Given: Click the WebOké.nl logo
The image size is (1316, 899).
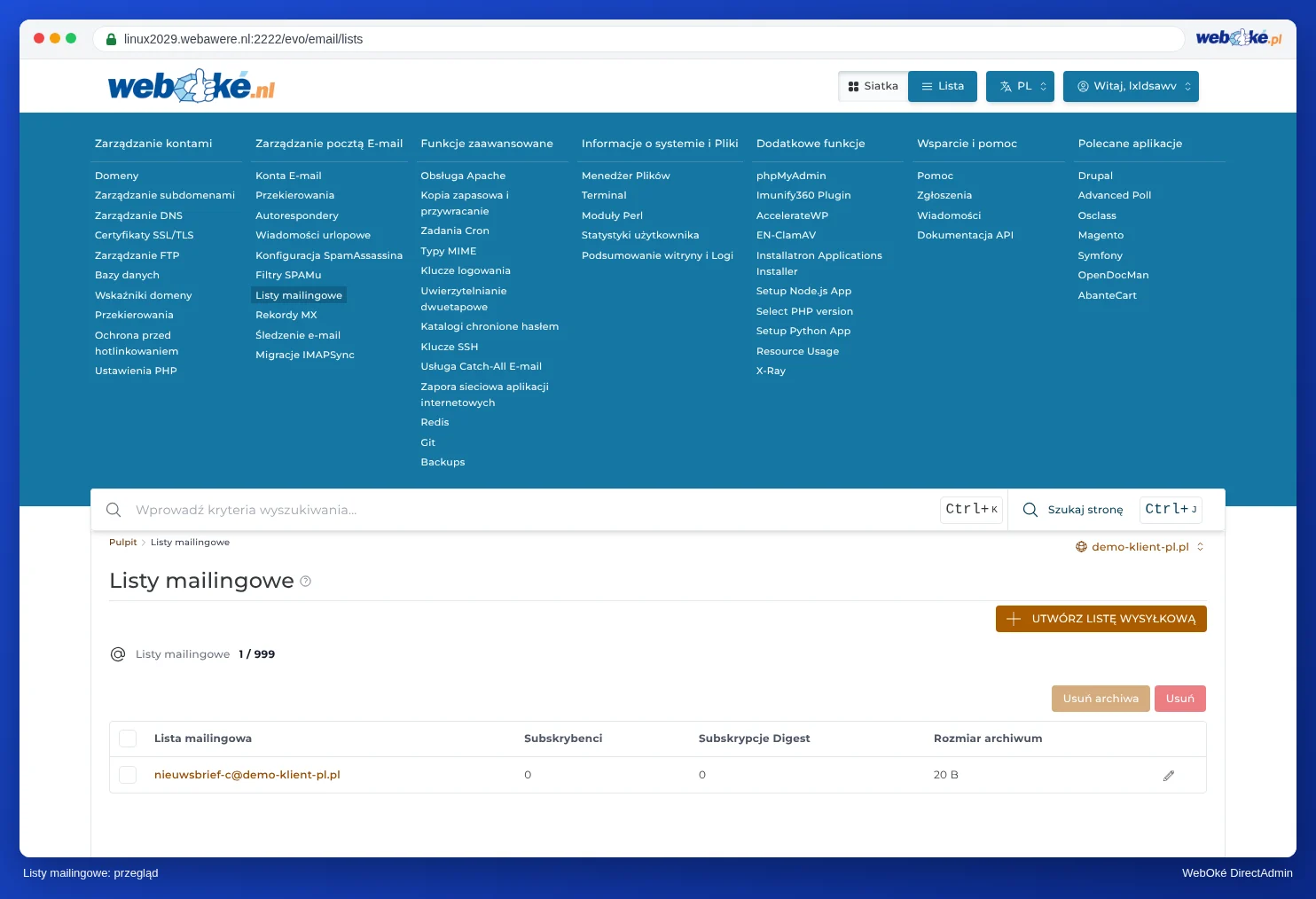Looking at the screenshot, I should 192,86.
